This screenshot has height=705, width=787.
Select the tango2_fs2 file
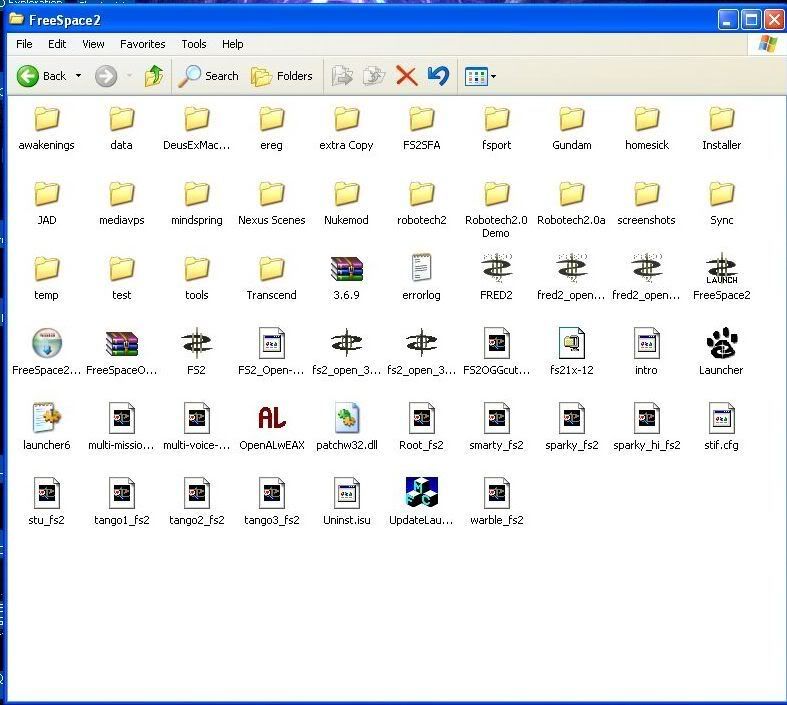[196, 502]
